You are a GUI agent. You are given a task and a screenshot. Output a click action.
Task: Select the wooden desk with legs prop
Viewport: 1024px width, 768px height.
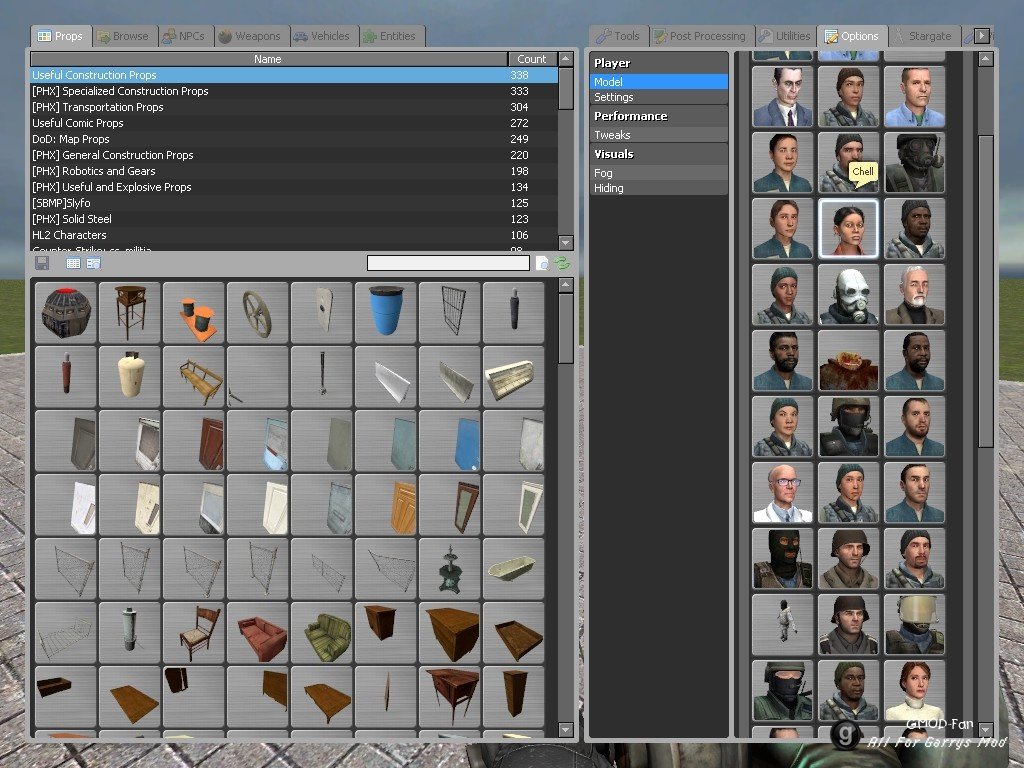click(x=449, y=696)
